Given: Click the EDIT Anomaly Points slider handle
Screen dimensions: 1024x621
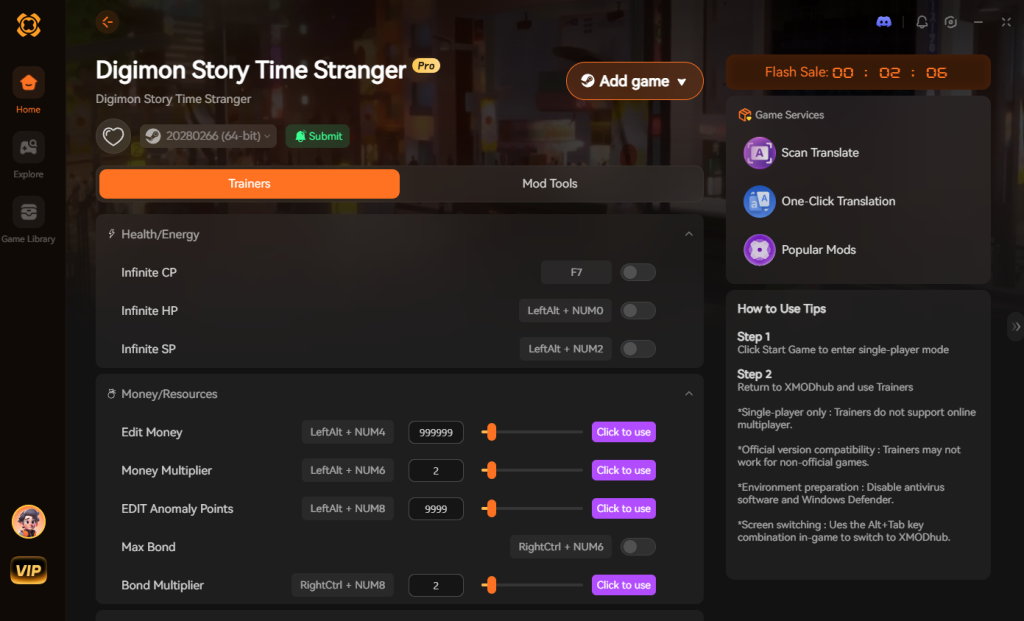Looking at the screenshot, I should pyautogui.click(x=491, y=509).
